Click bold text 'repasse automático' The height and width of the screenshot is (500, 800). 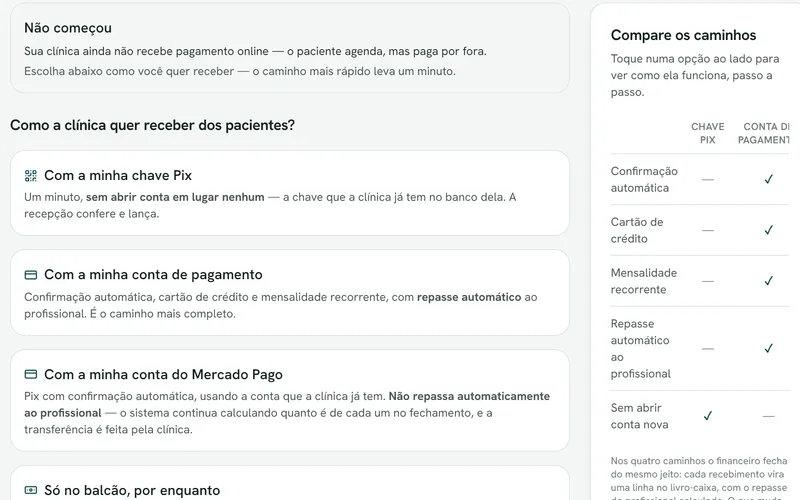click(x=469, y=297)
